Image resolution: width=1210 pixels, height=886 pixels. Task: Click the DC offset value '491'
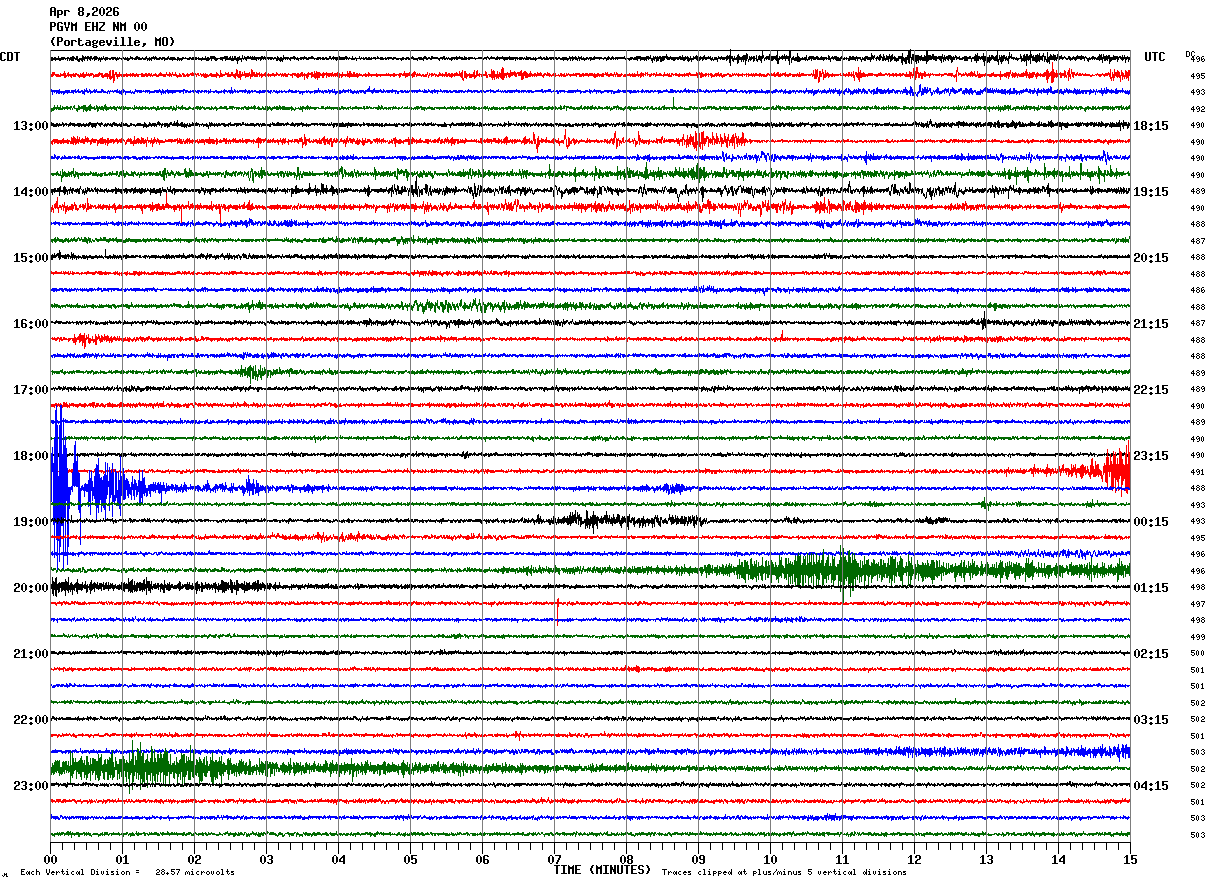[1197, 472]
